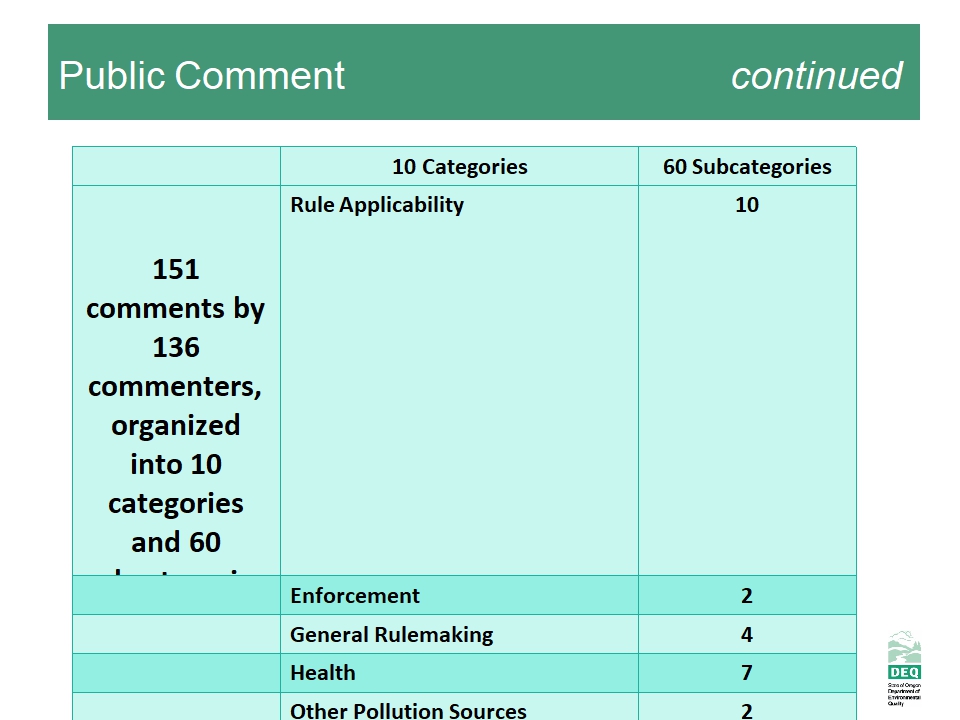
Task: Click the "Rule Applicability" category cell
Action: [377, 205]
